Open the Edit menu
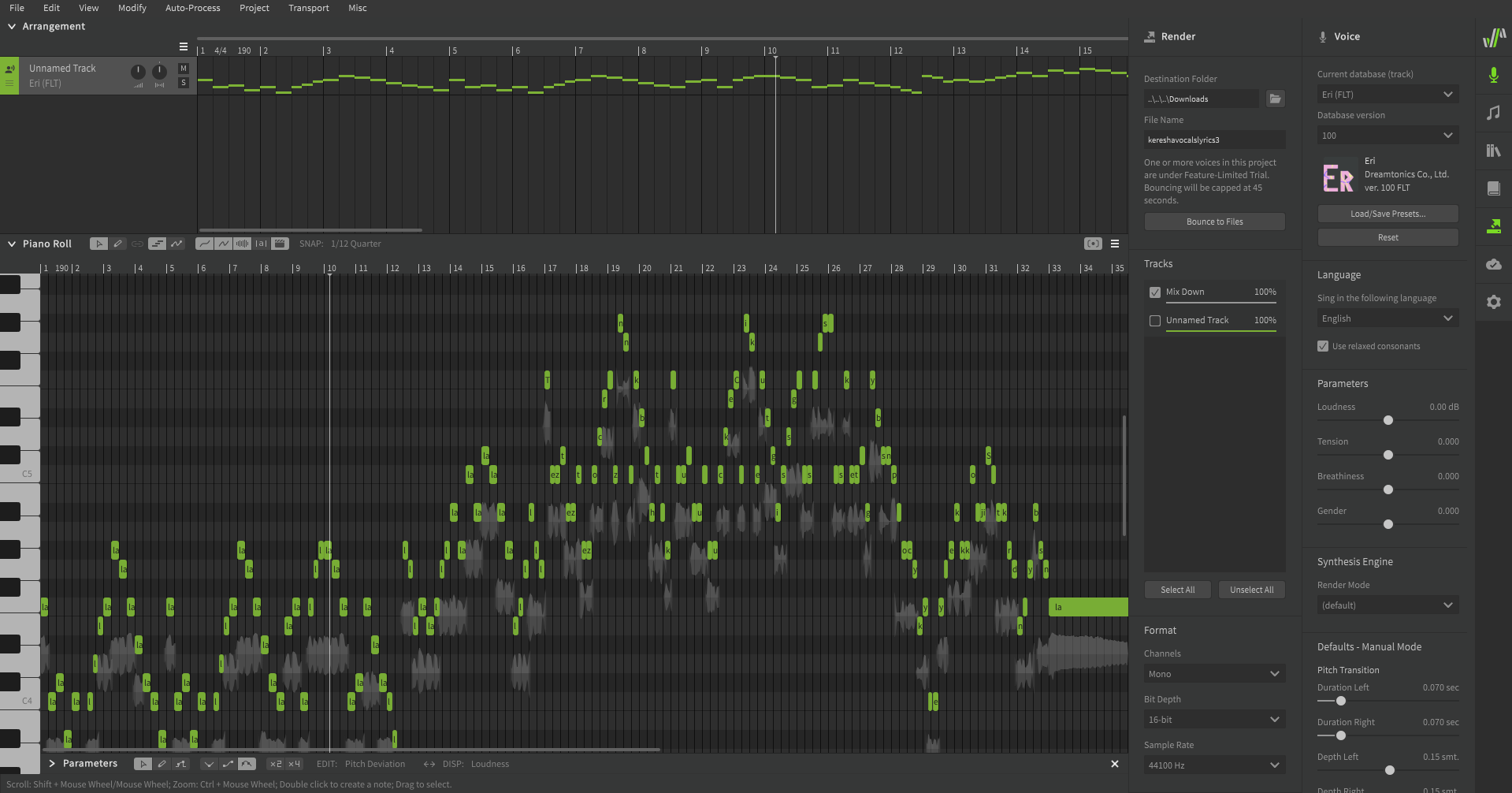1512x793 pixels. pyautogui.click(x=51, y=8)
